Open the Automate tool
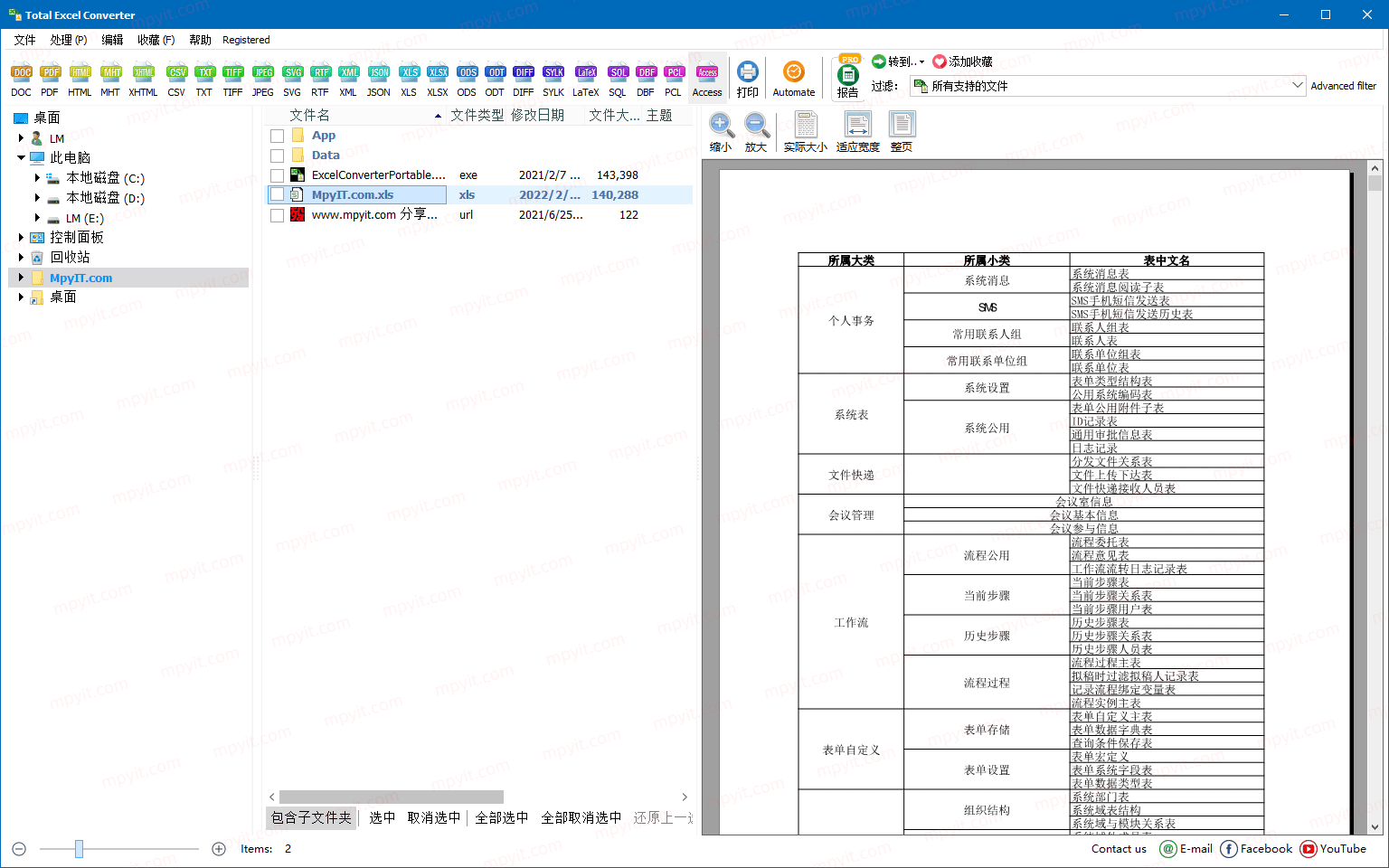 point(794,80)
